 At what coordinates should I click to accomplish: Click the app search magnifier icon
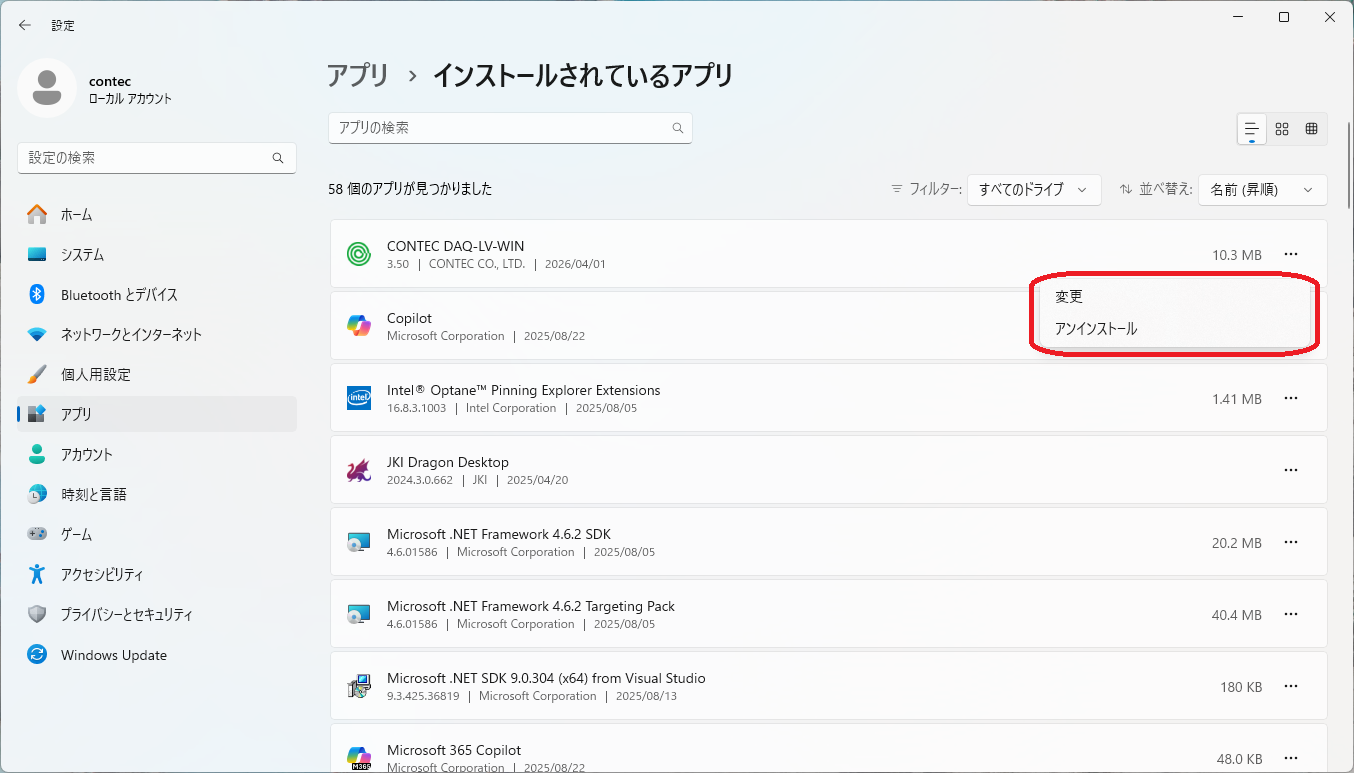(x=678, y=128)
